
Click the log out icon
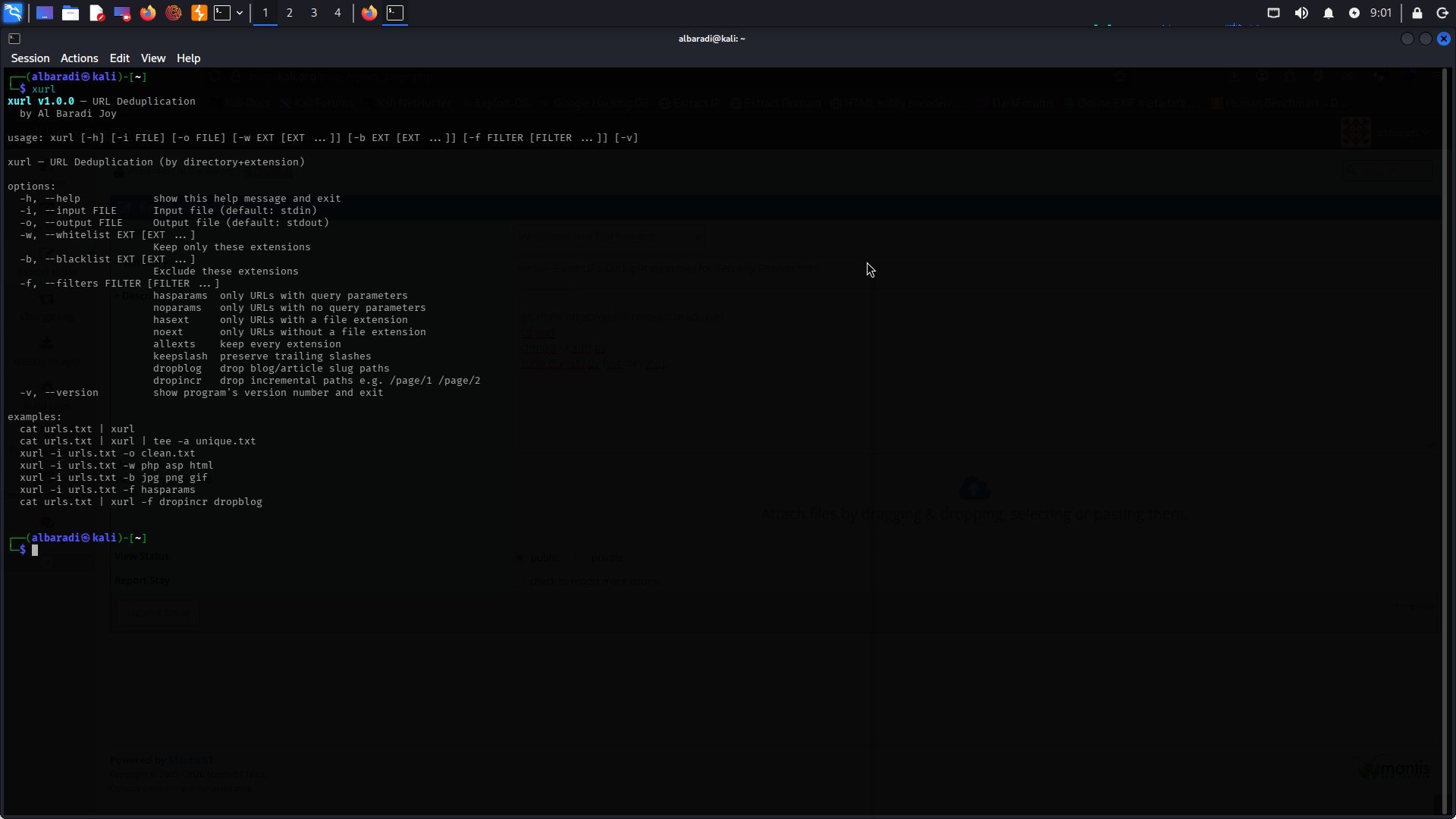(1442, 13)
